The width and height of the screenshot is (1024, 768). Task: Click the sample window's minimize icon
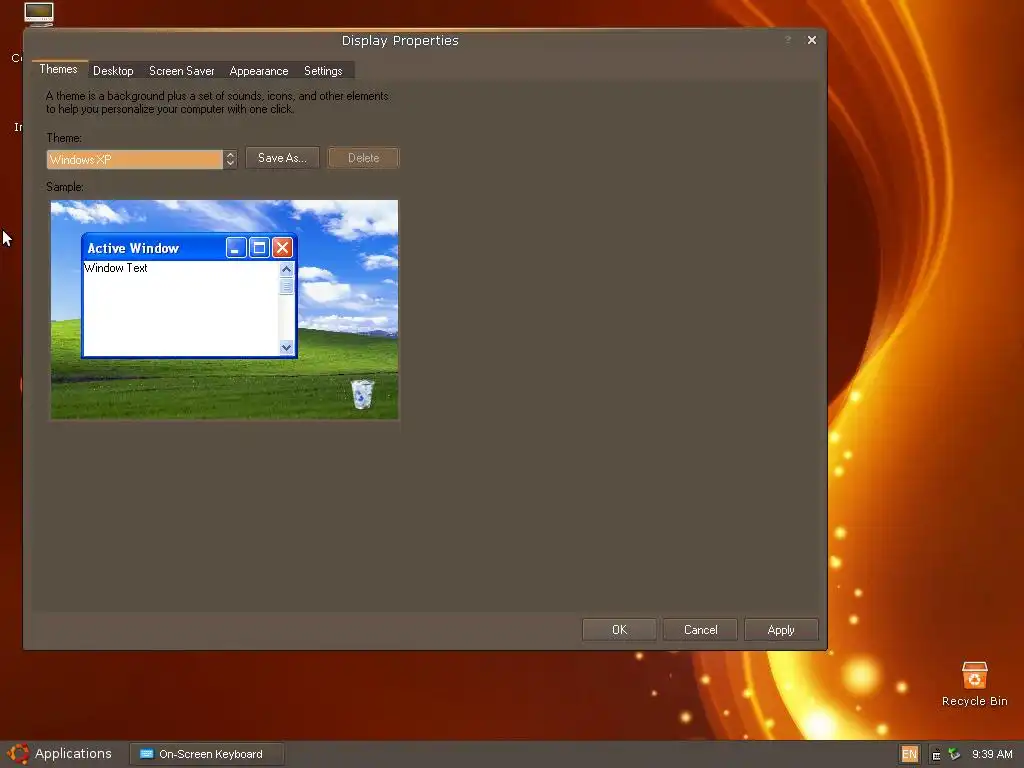pos(236,248)
